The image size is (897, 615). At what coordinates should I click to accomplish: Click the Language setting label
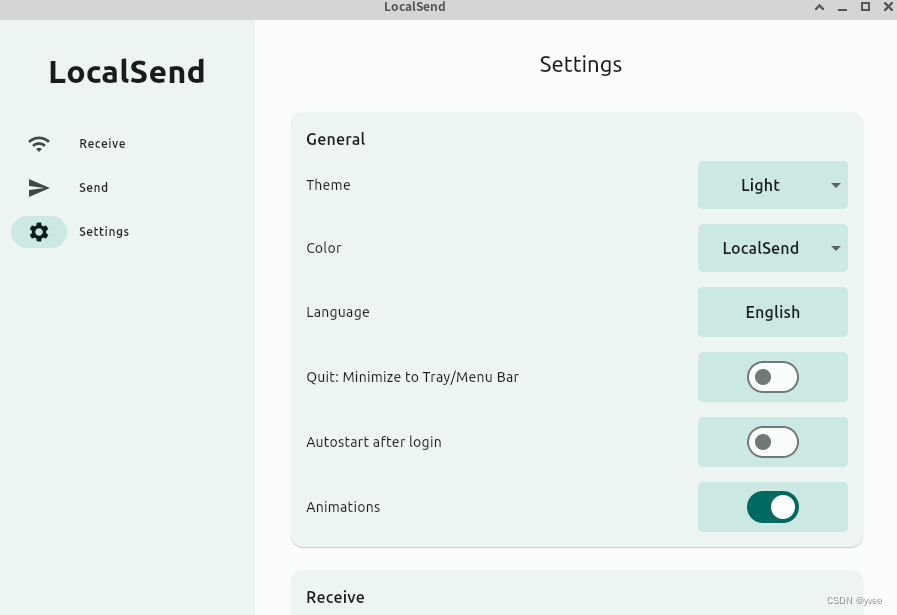338,312
